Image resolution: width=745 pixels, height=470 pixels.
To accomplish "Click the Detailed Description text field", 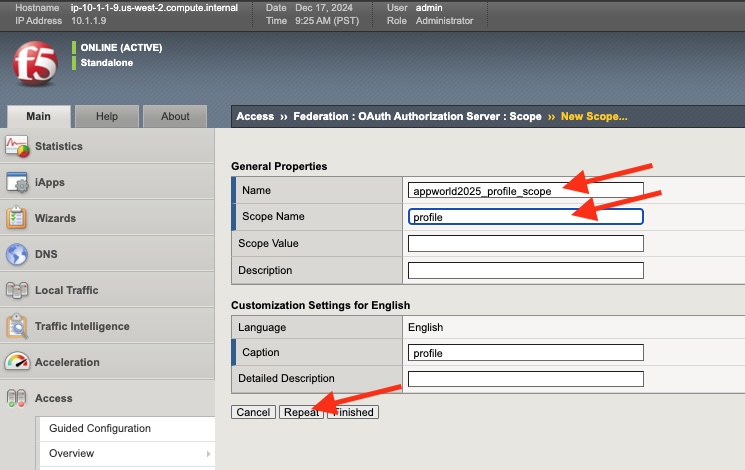I will [x=525, y=379].
